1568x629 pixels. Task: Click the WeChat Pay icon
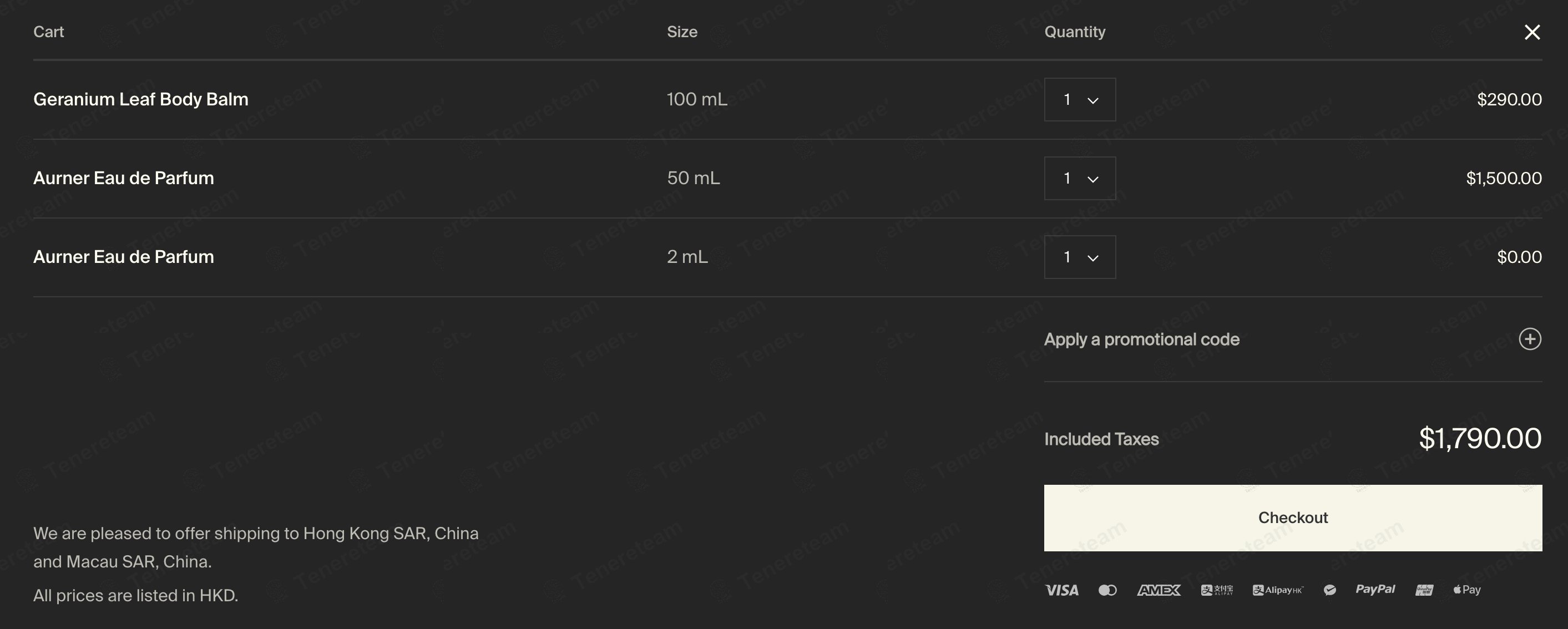click(x=1330, y=590)
